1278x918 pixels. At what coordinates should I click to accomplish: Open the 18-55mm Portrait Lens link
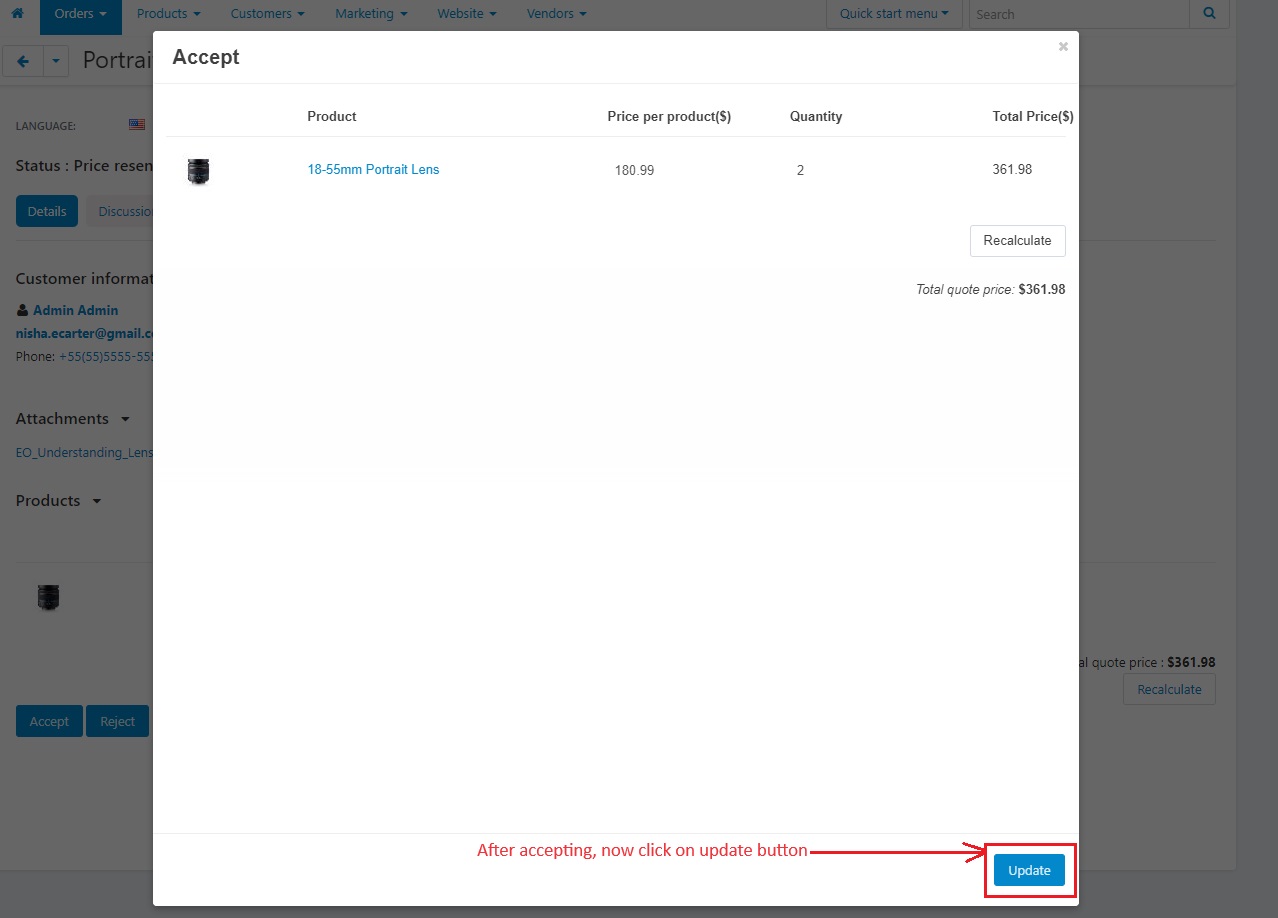(373, 169)
